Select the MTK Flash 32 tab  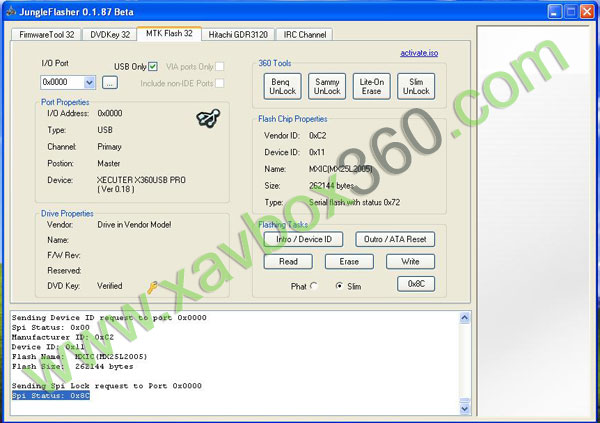(169, 34)
